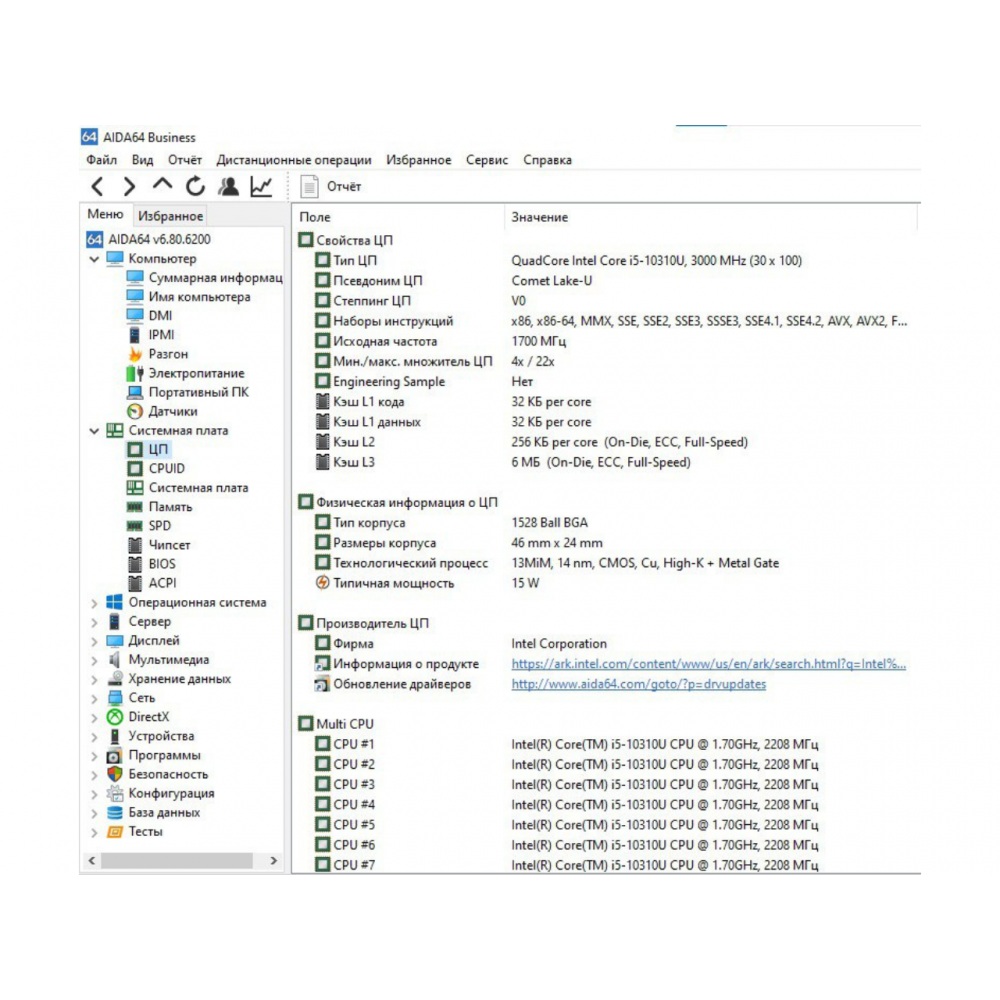
Task: Click the Отчёт toolbar button label
Action: tap(344, 186)
